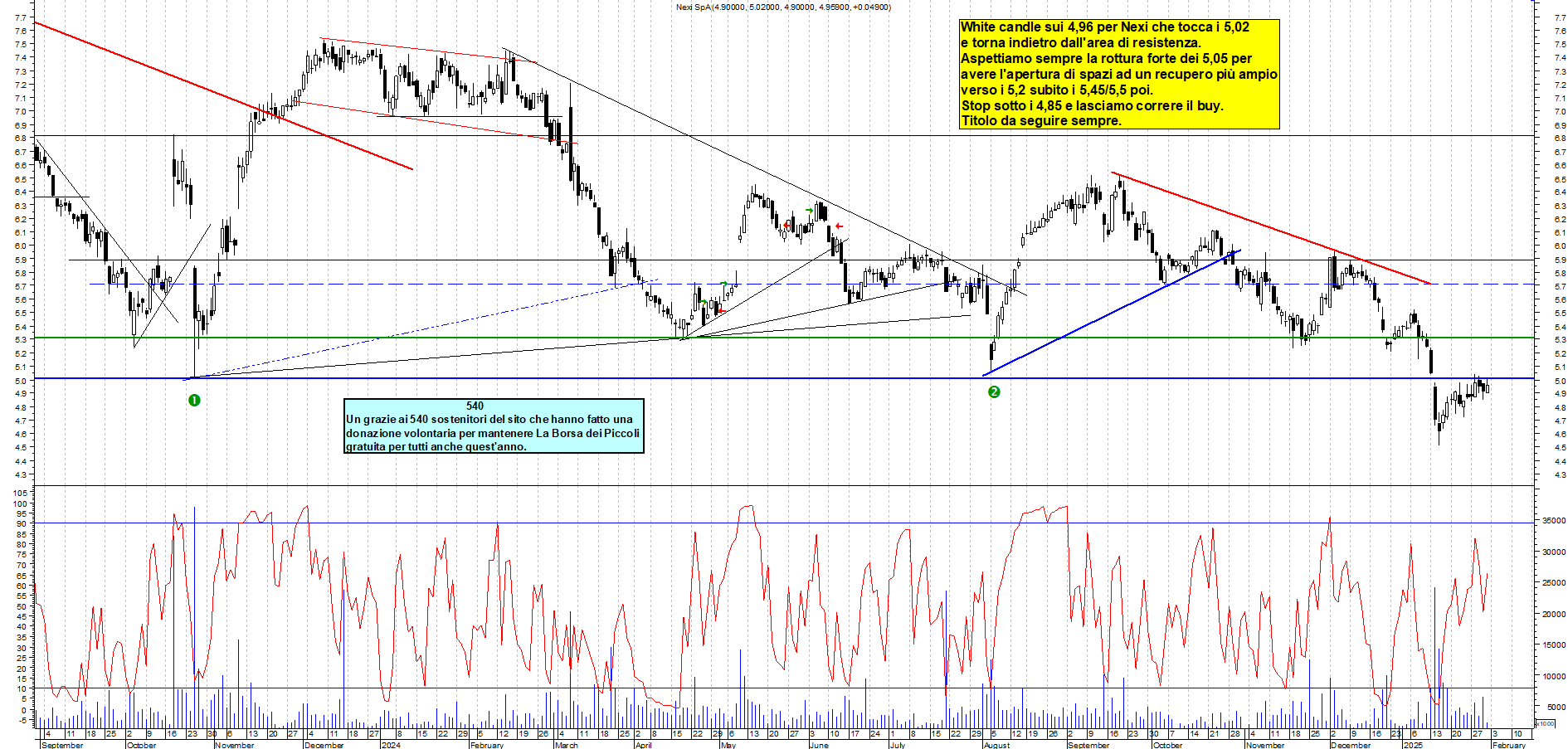The image size is (1568, 749).
Task: Click the 100 oscillator scale label
Action: point(20,503)
